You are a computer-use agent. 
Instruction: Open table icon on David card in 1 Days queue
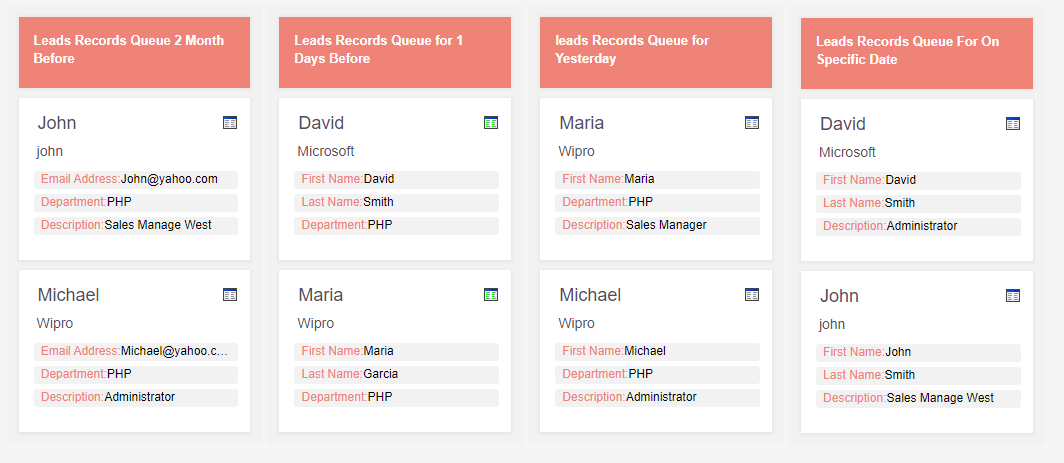(491, 123)
